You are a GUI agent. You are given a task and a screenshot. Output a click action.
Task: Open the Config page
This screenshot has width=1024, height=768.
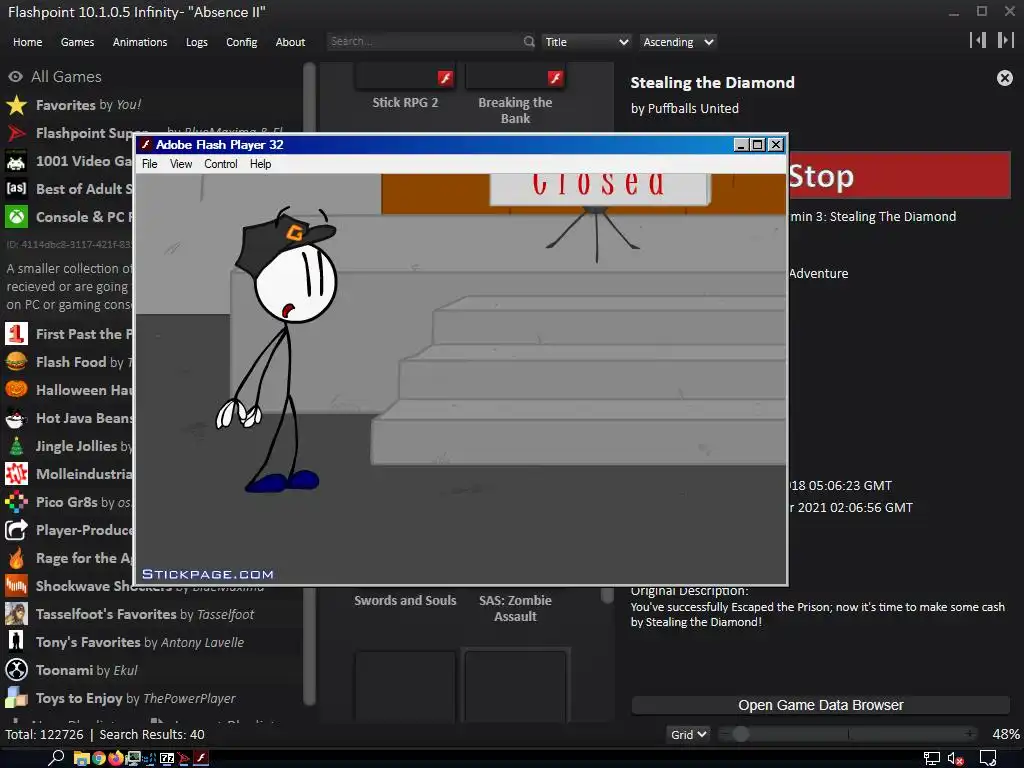(242, 42)
